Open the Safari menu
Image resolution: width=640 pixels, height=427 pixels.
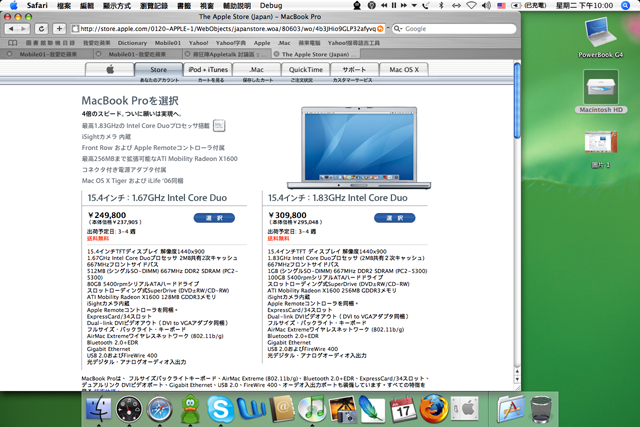[37, 5]
